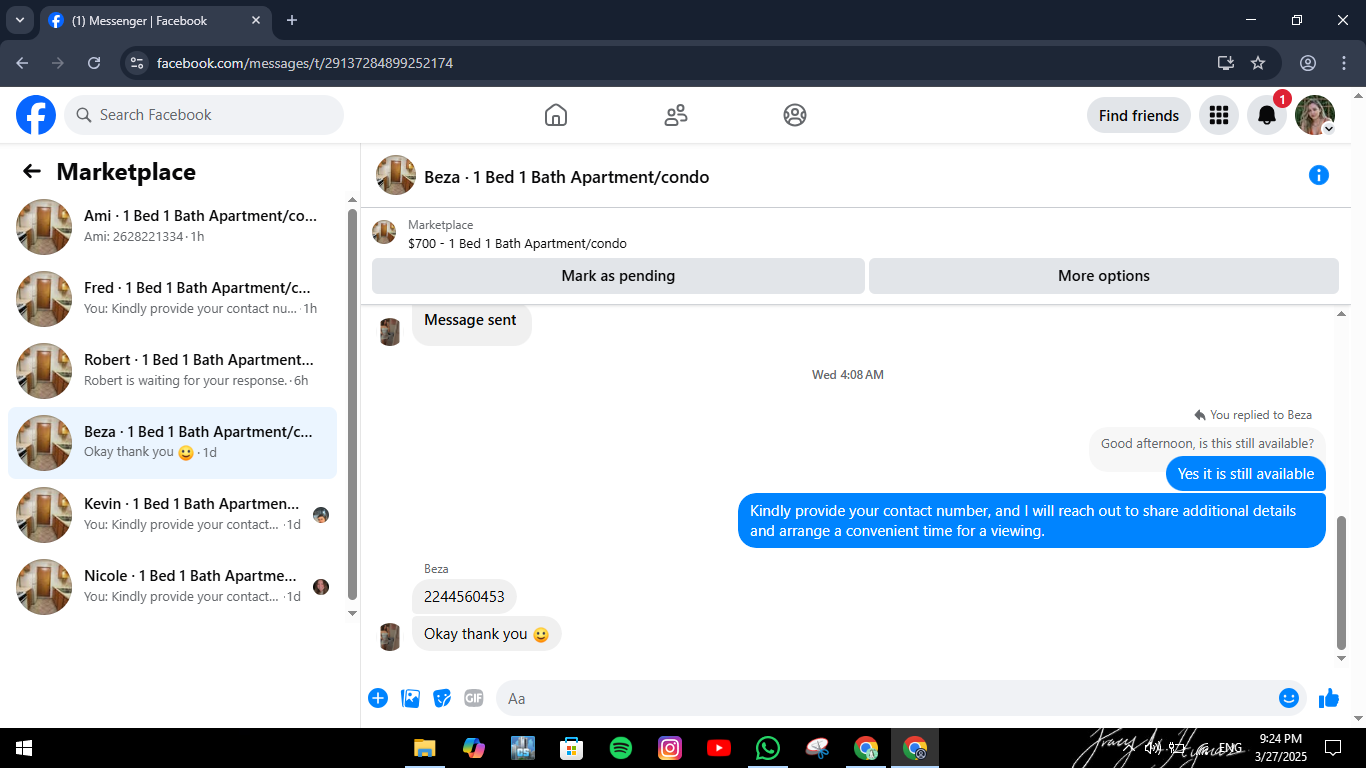Open Microsoft Store from the taskbar
This screenshot has height=768, width=1366.
tap(572, 748)
